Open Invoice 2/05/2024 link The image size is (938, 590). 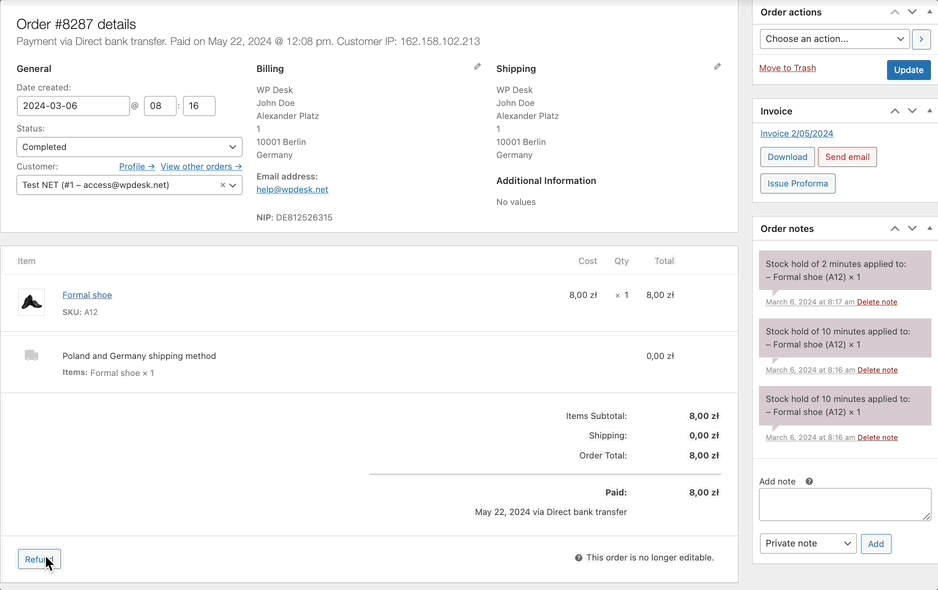pos(796,133)
